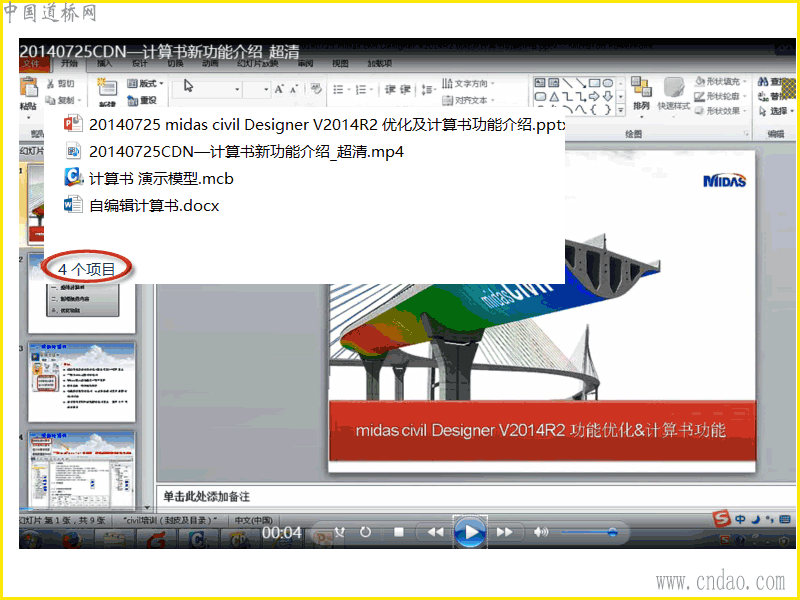Screen dimensions: 800x600
Task: Select the text box shape in gallery
Action: coord(540,83)
